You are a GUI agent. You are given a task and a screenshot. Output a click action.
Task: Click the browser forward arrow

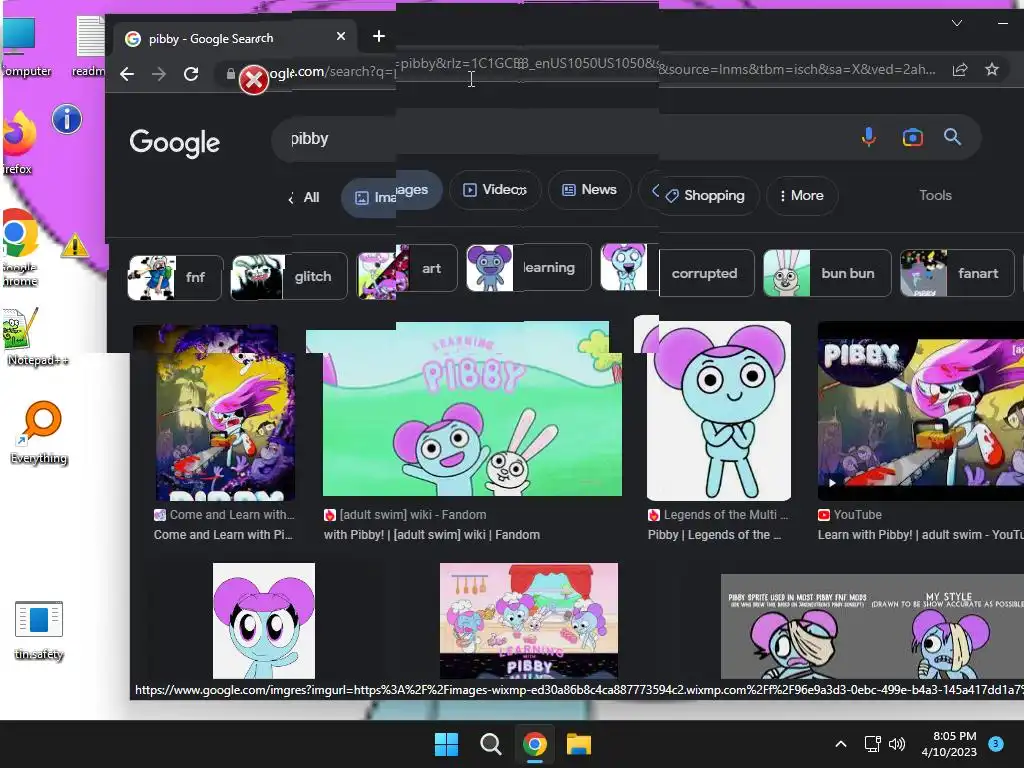click(159, 74)
